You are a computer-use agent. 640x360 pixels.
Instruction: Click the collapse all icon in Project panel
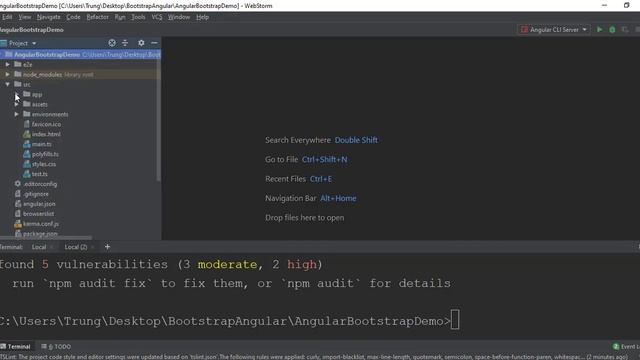(125, 43)
